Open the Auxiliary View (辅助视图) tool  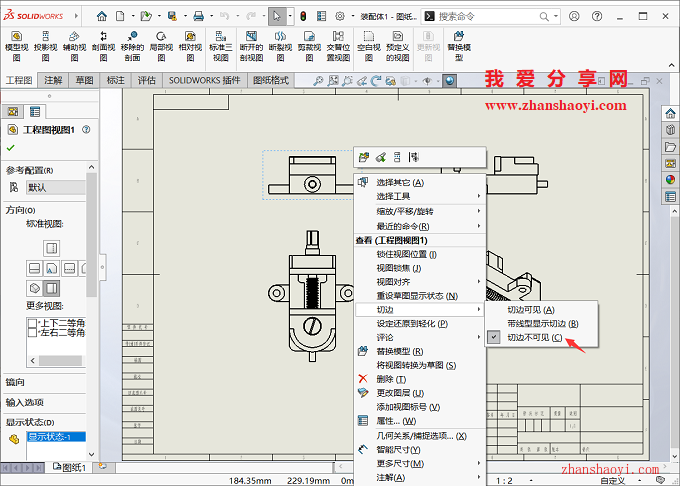pos(75,46)
